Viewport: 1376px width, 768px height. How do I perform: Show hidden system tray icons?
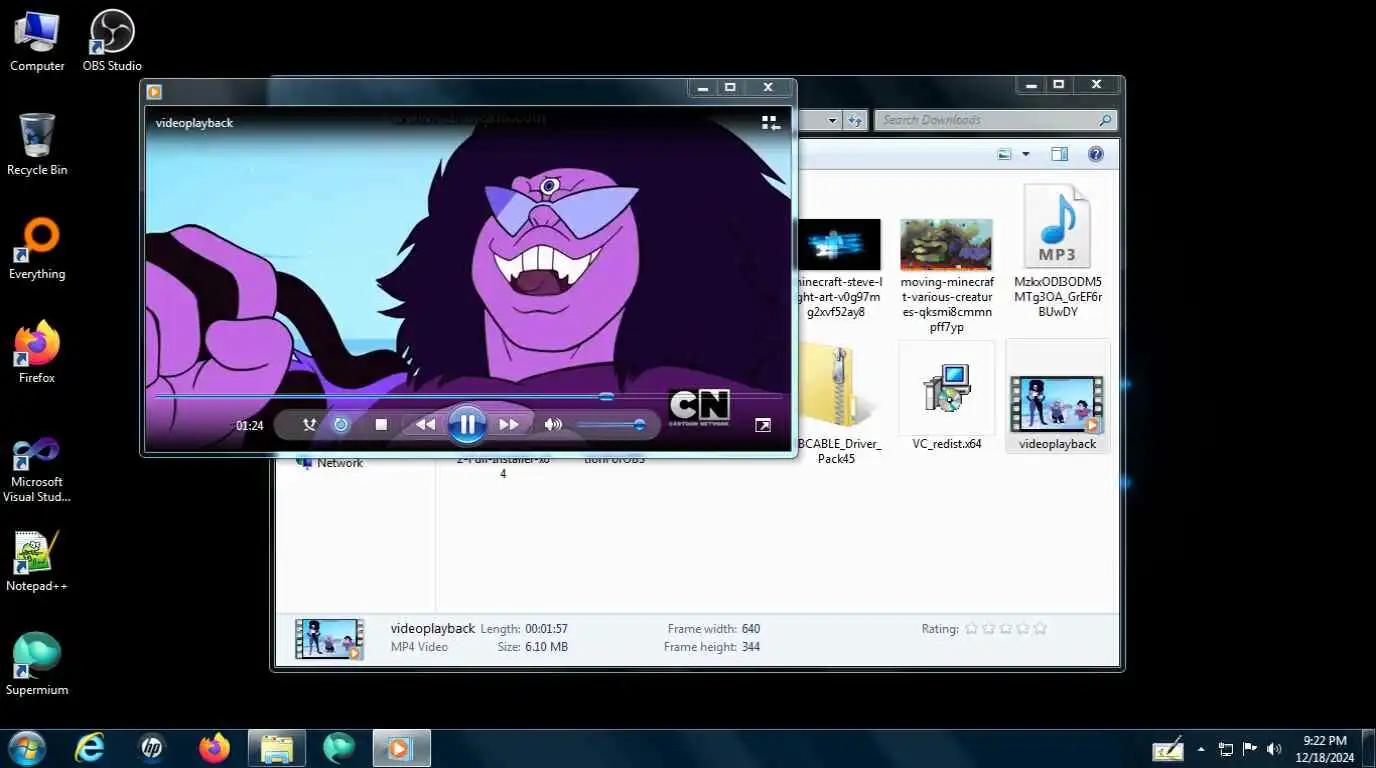[x=1201, y=749]
